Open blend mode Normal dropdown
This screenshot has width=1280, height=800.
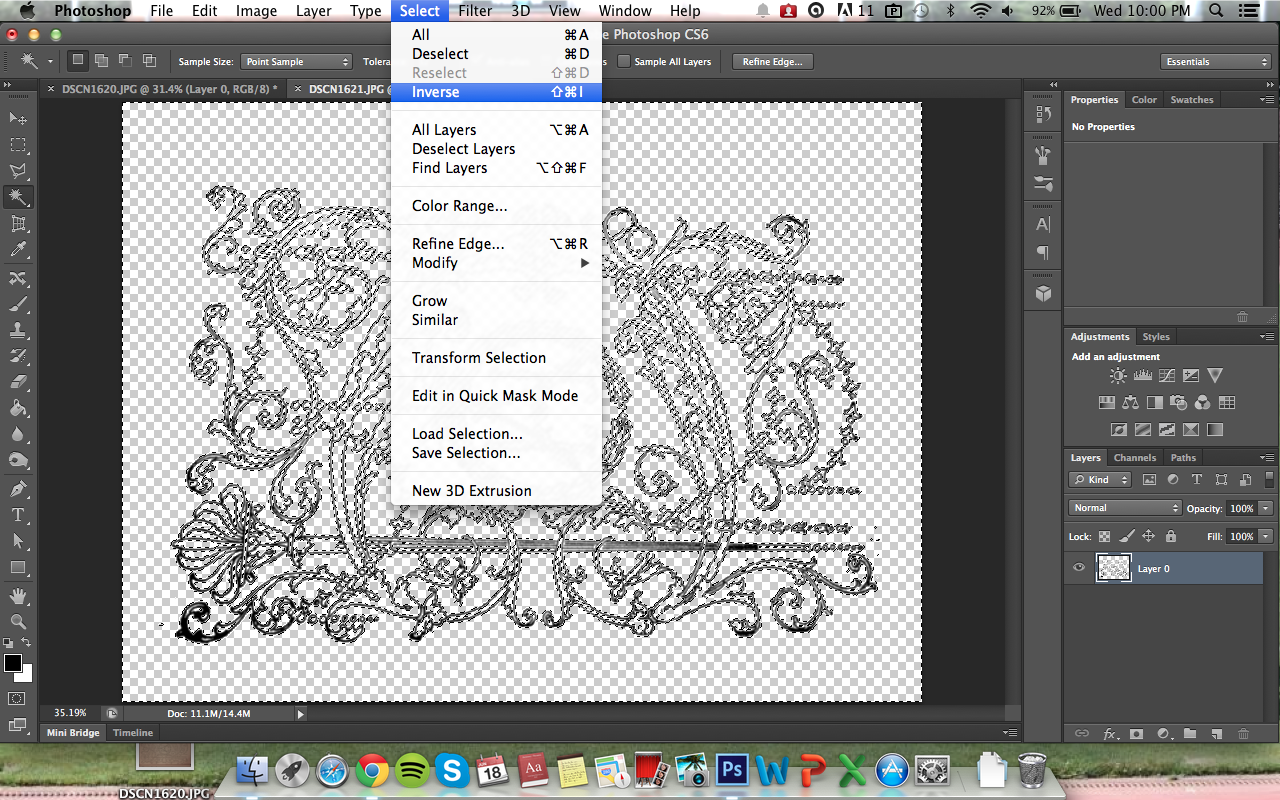[1125, 508]
